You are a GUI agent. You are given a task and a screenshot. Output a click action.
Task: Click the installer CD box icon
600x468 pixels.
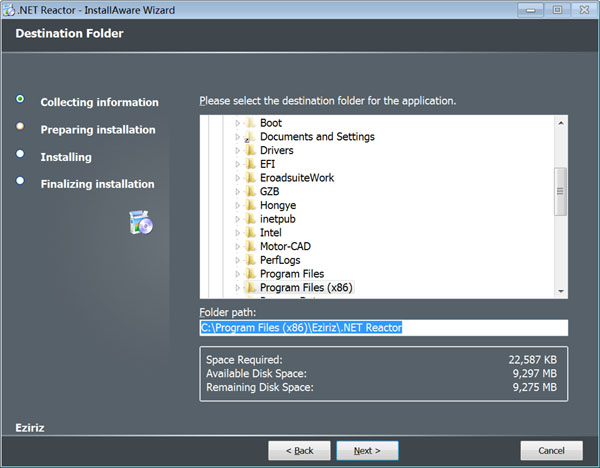141,222
